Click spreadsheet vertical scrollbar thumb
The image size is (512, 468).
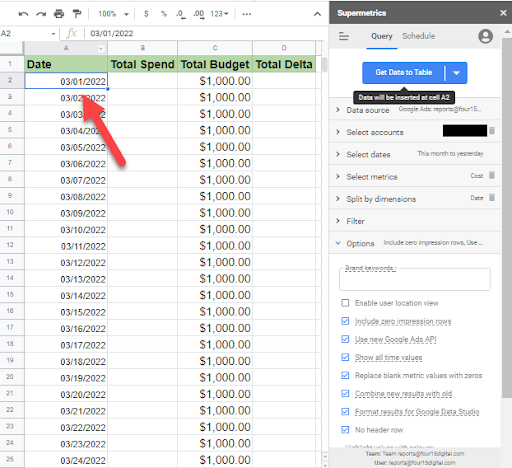pos(324,65)
